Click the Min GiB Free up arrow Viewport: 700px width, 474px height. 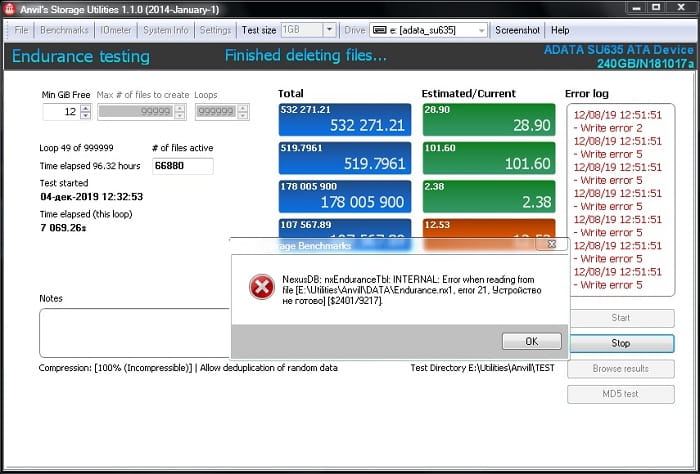coord(85,108)
